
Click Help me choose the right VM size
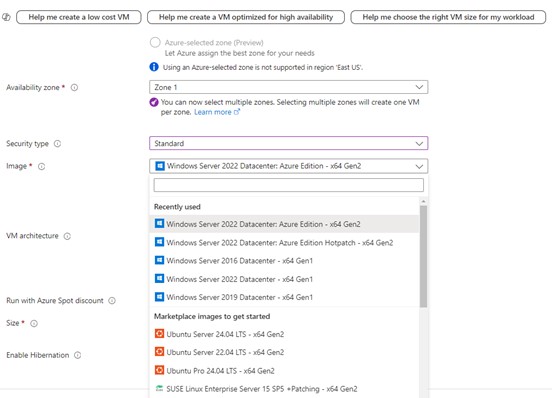coord(448,17)
